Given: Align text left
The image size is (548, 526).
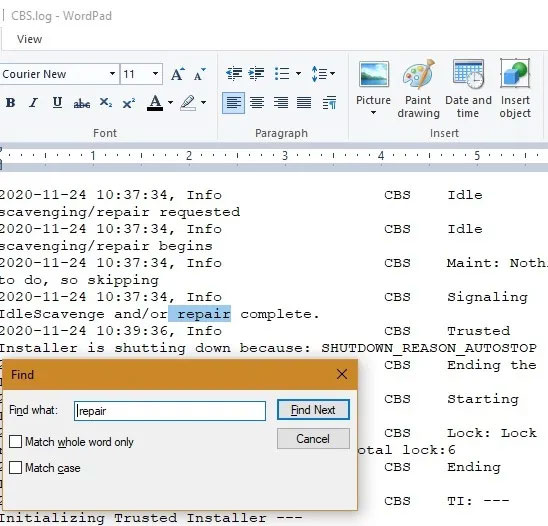Looking at the screenshot, I should click(233, 103).
